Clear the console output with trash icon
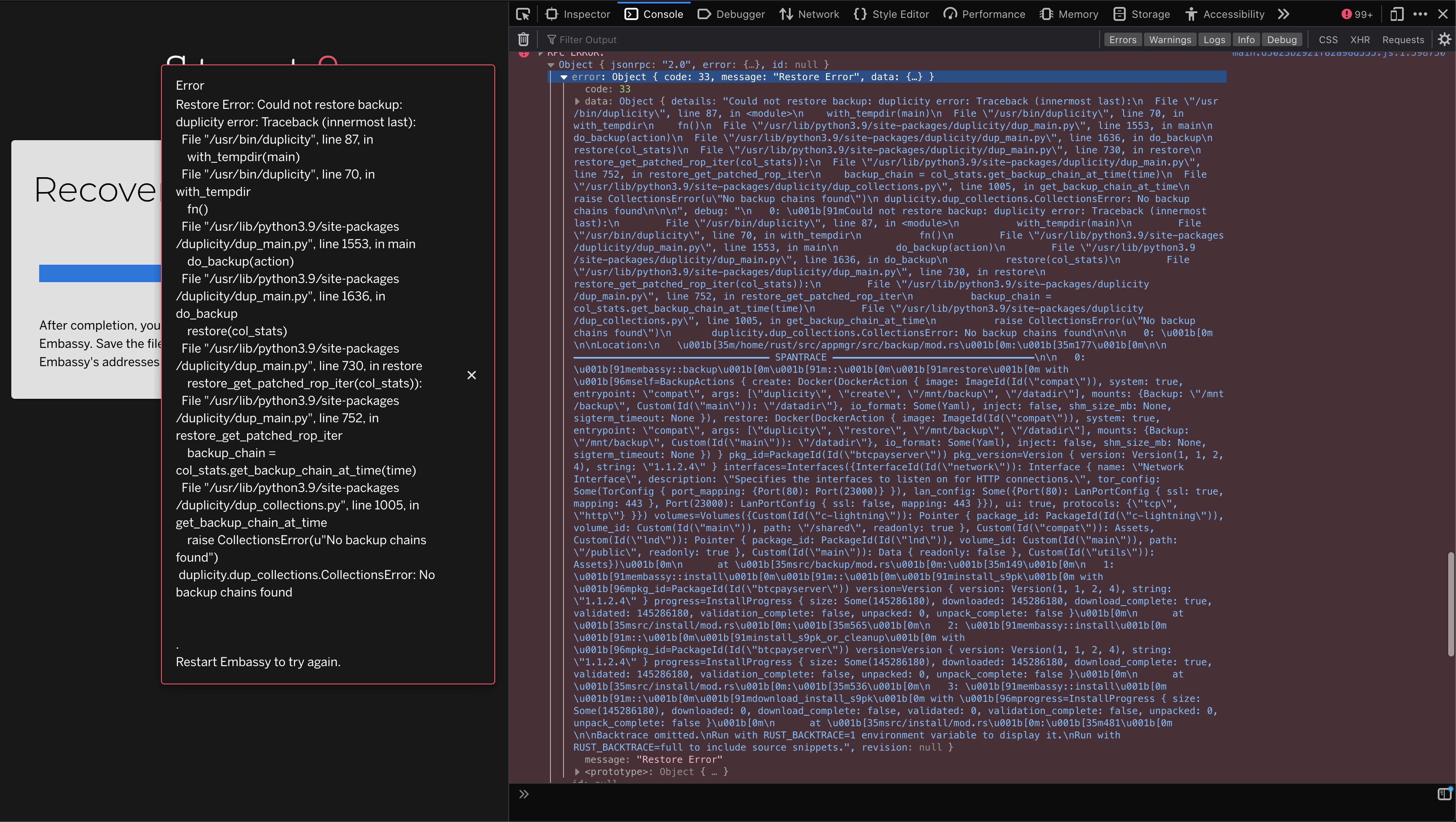1456x822 pixels. [523, 39]
